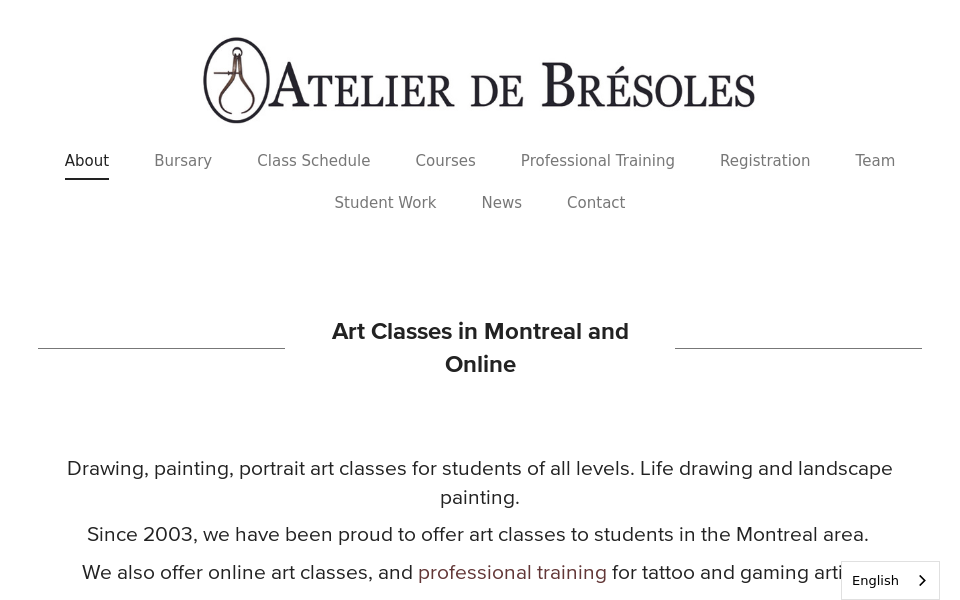Browse Student Work
Screen dimensions: 960x600
[385, 203]
